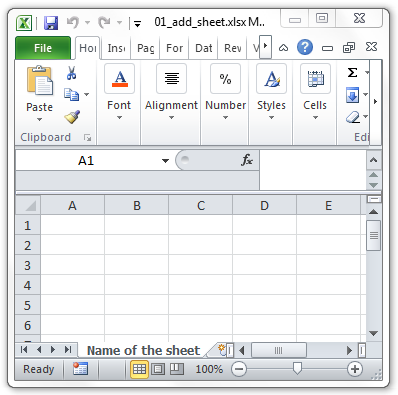Click the Excel application icon in title bar

click(24, 23)
